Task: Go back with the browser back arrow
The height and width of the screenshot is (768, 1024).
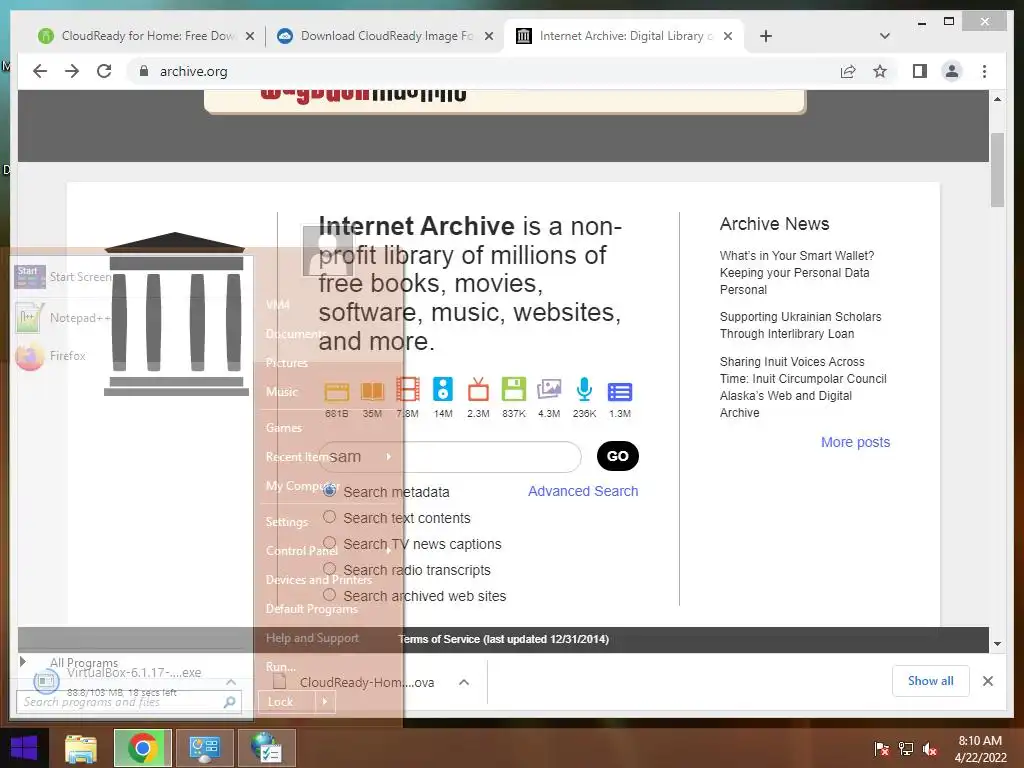Action: 40,71
